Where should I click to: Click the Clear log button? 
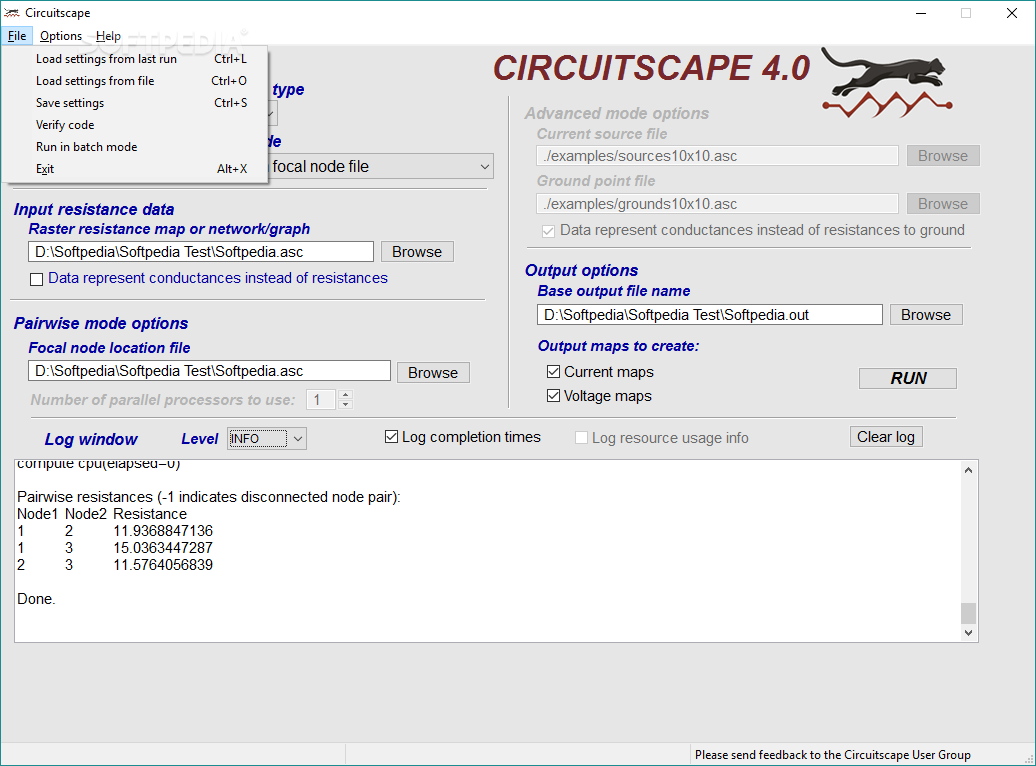pyautogui.click(x=886, y=437)
